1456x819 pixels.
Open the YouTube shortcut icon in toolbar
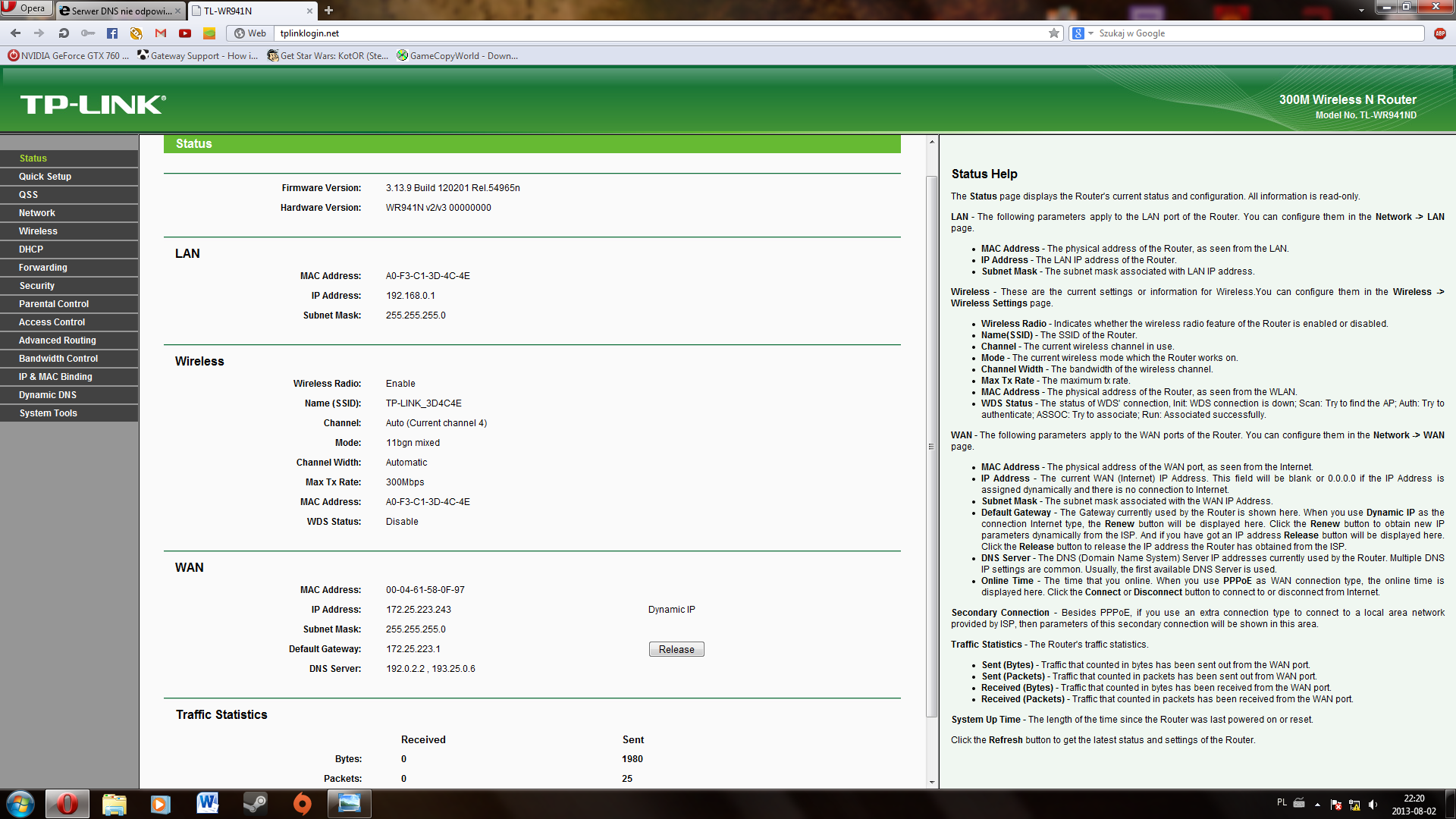pos(185,33)
